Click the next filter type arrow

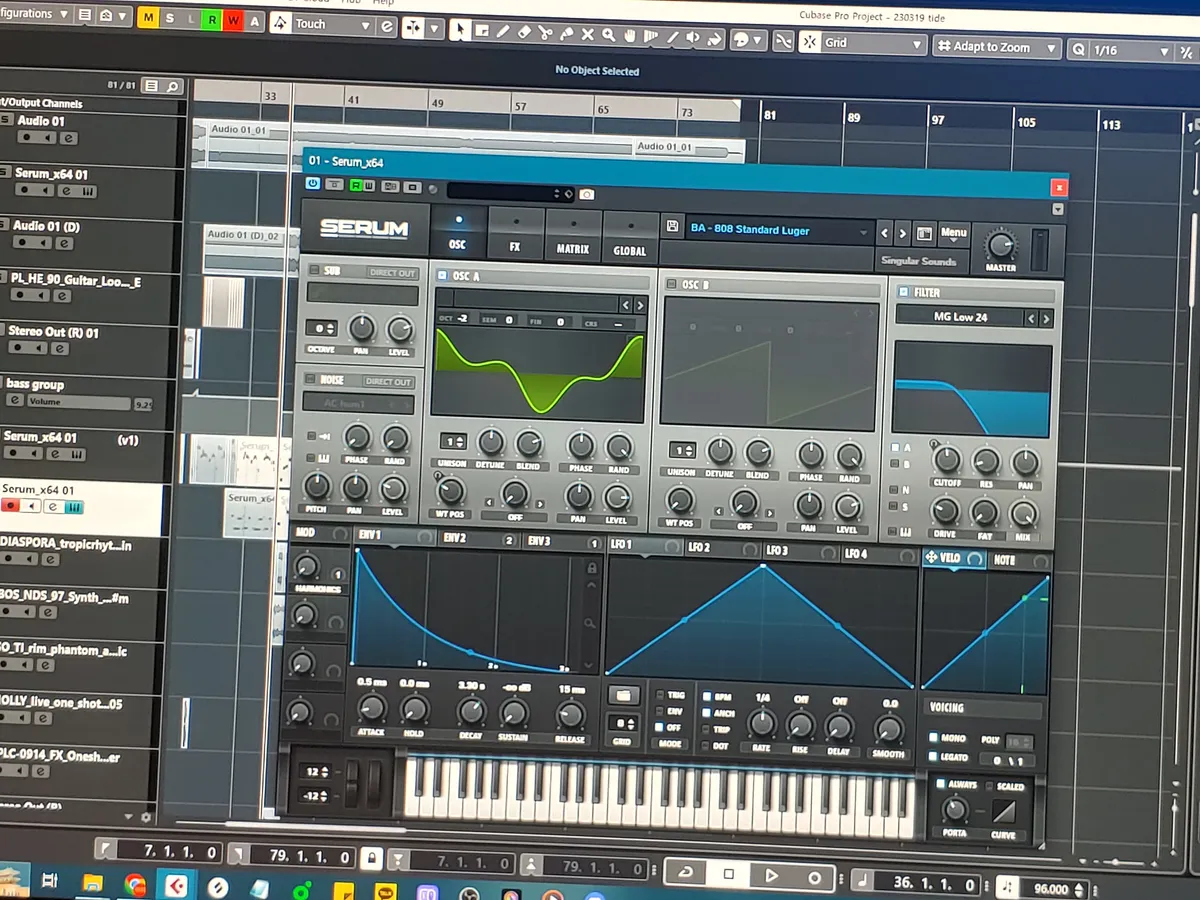coord(1046,319)
